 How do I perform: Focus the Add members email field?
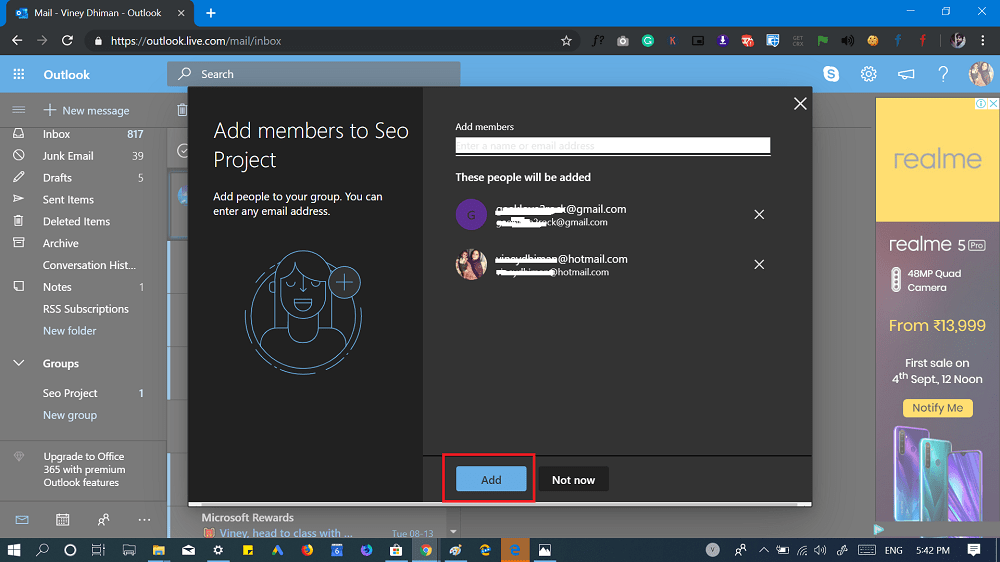point(612,145)
